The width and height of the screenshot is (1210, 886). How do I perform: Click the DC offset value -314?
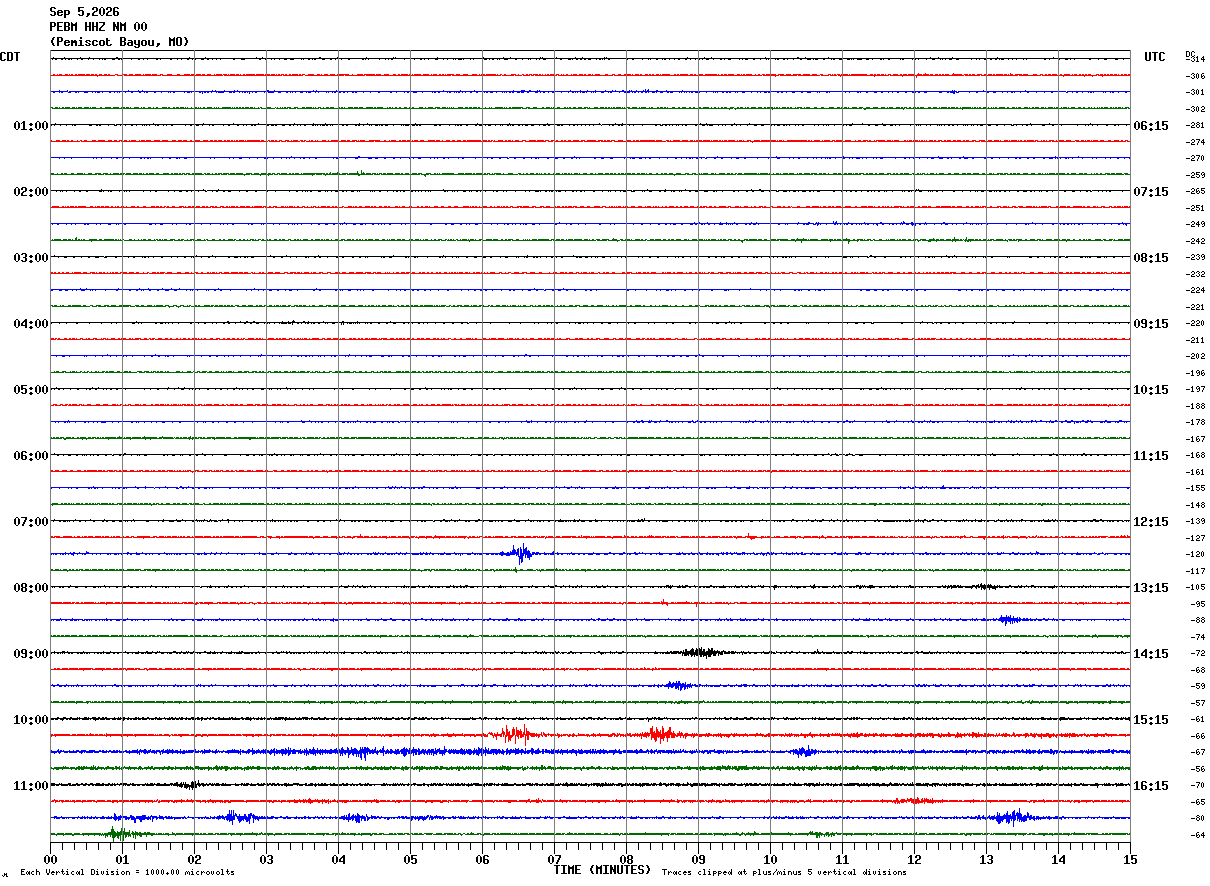click(1195, 59)
